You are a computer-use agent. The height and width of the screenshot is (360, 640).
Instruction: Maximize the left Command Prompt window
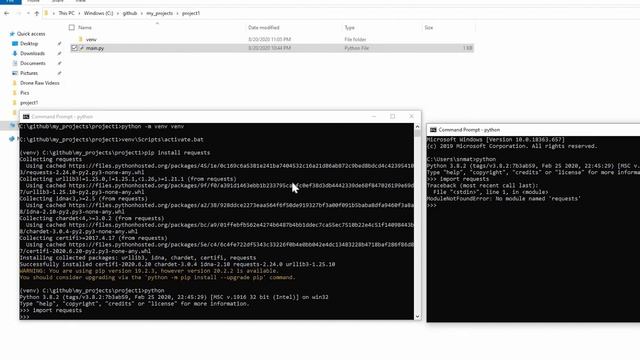[x=393, y=117]
